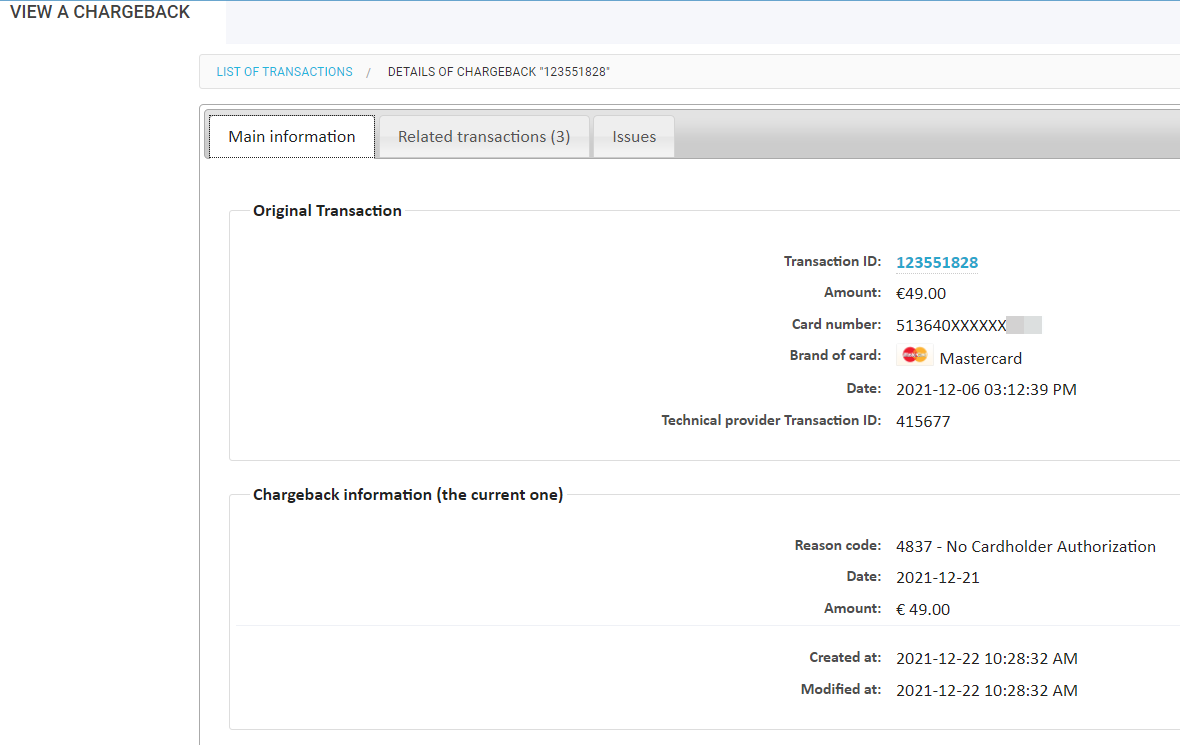Switch to the Related transactions (3) tab
Screen dimensions: 1180x745
pyautogui.click(x=483, y=136)
